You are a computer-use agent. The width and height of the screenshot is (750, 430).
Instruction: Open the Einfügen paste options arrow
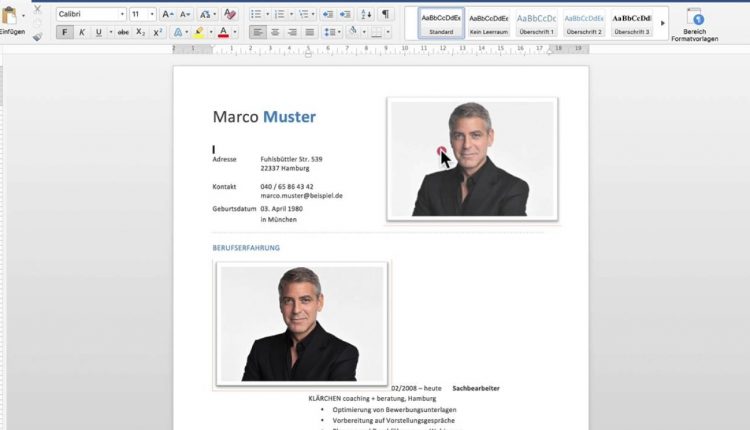23,16
